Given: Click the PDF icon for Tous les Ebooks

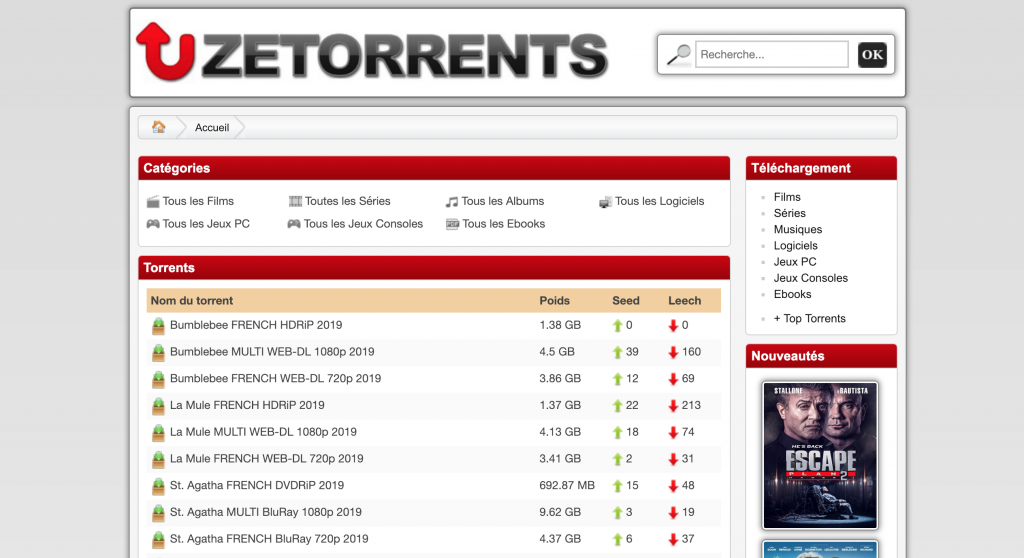Looking at the screenshot, I should coord(452,224).
